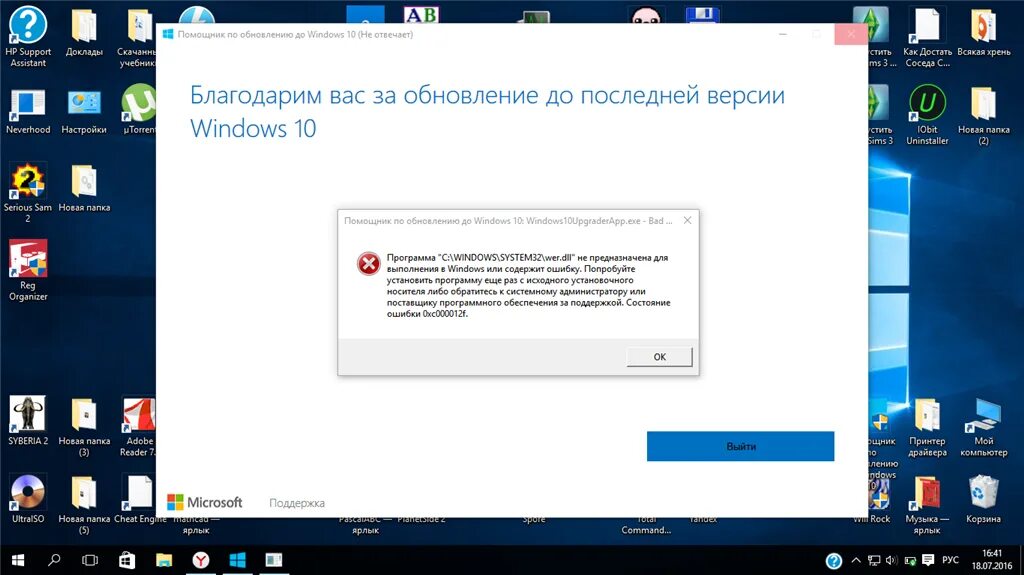Select the IObit Uninstaller icon

coord(927,116)
